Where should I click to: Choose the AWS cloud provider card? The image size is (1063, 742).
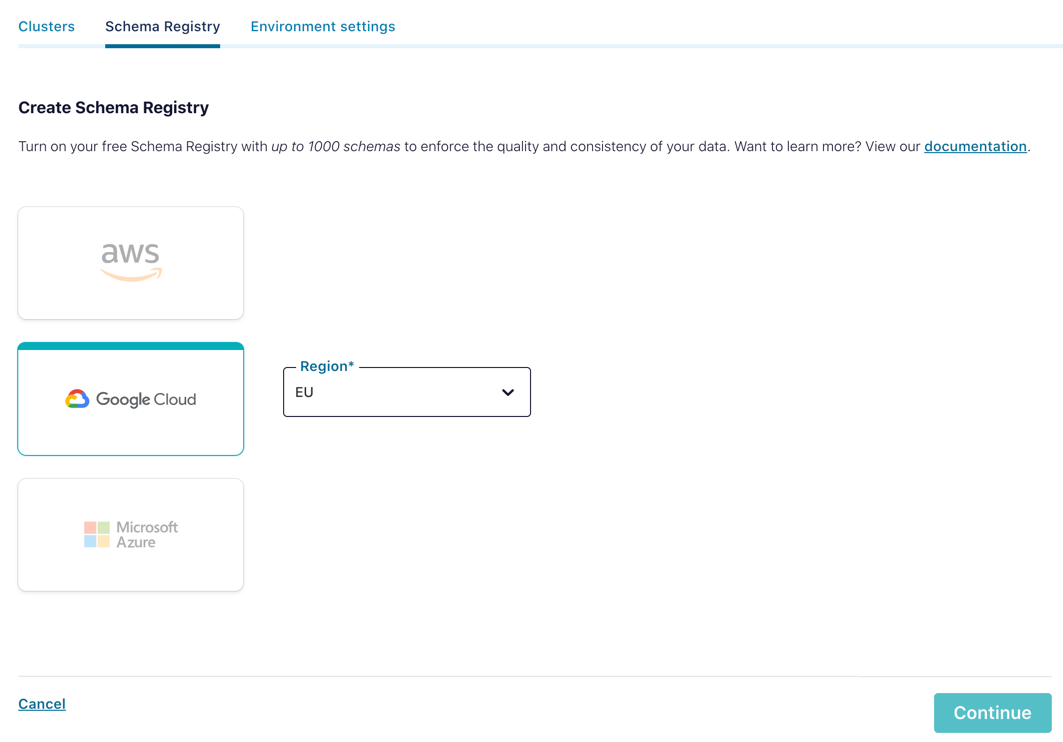pos(131,263)
